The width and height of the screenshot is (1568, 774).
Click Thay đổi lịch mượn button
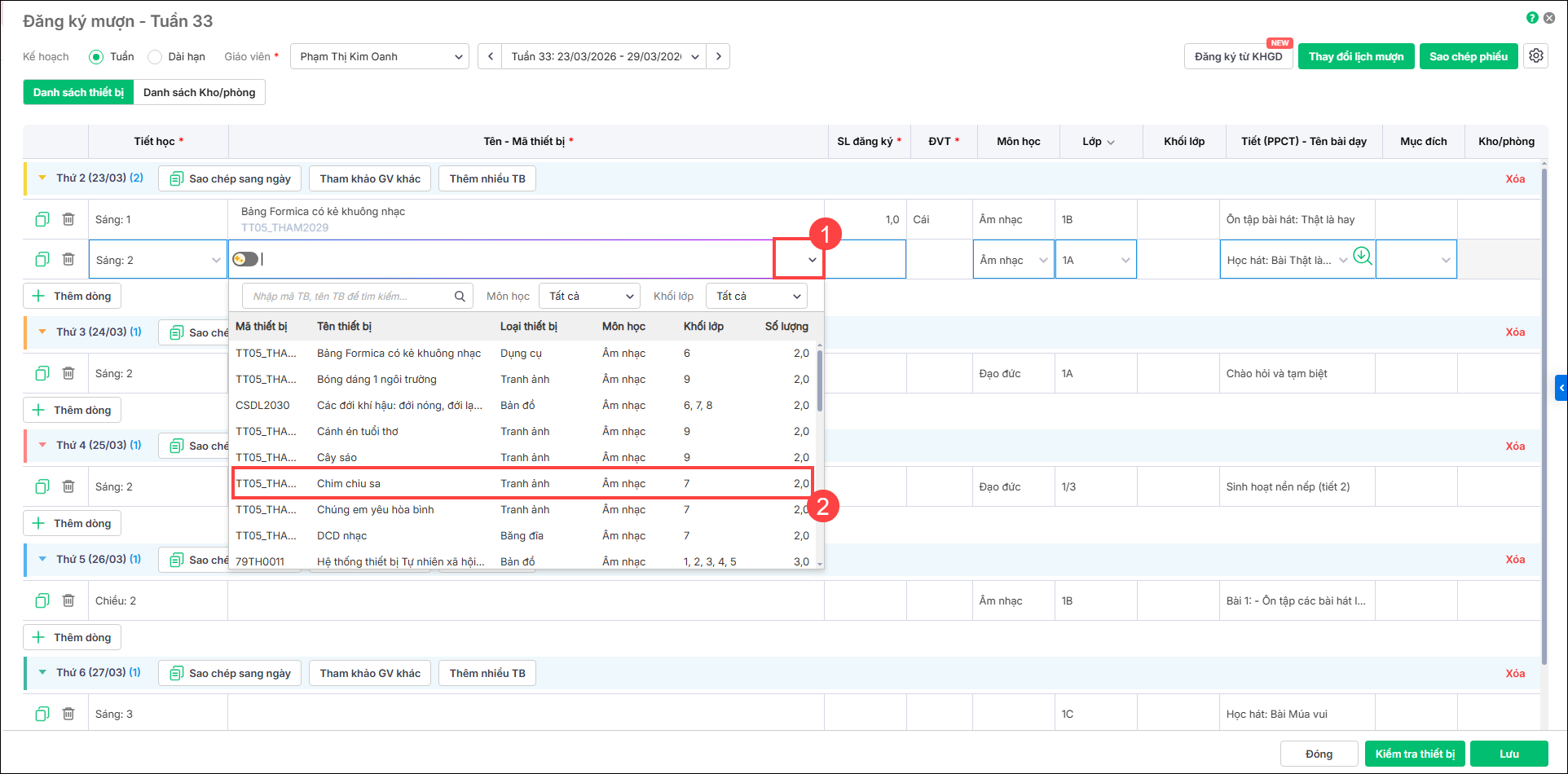pyautogui.click(x=1356, y=56)
